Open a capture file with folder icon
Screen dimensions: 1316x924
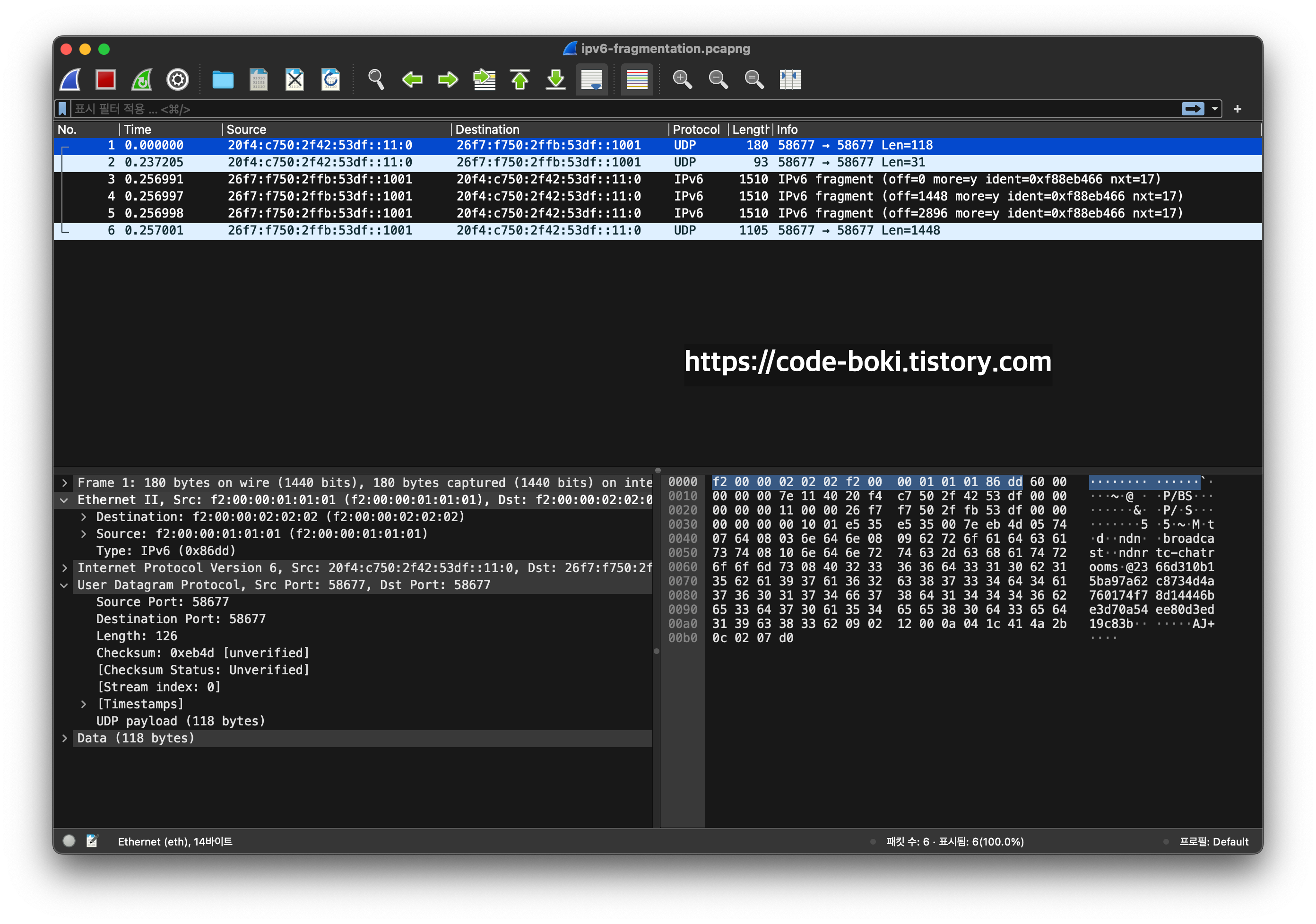coord(222,79)
